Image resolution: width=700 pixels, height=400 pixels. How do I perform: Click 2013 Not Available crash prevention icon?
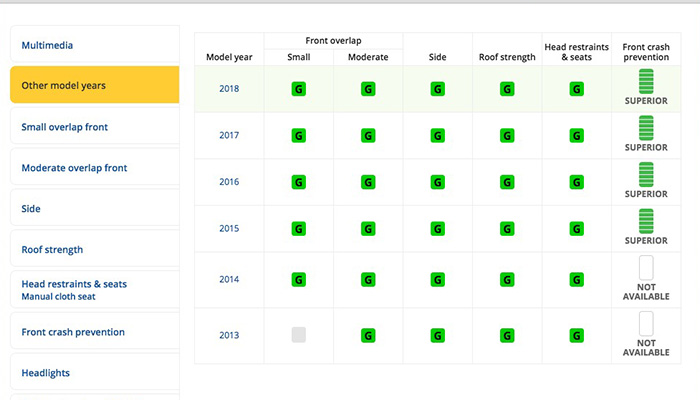[x=646, y=323]
